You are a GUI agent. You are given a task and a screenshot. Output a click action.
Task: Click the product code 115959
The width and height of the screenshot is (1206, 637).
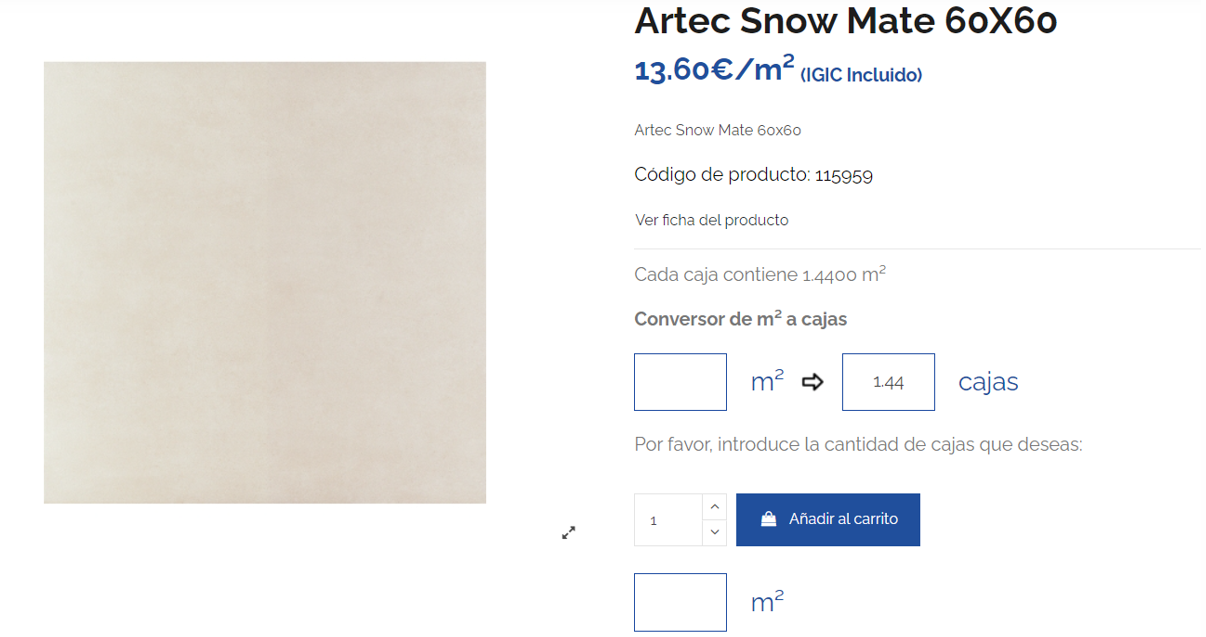[x=844, y=176]
